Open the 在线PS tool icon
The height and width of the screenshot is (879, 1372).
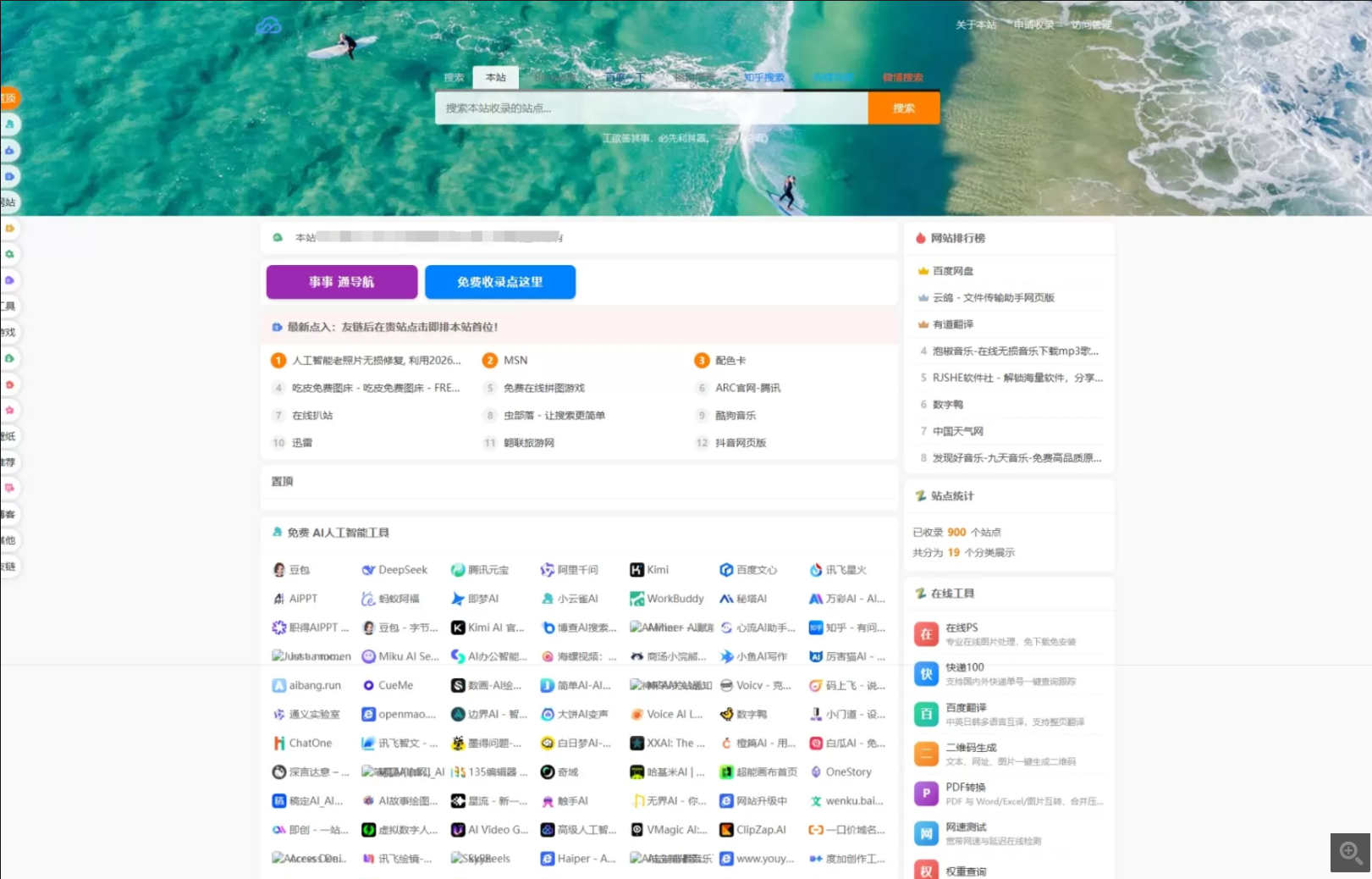coord(926,634)
